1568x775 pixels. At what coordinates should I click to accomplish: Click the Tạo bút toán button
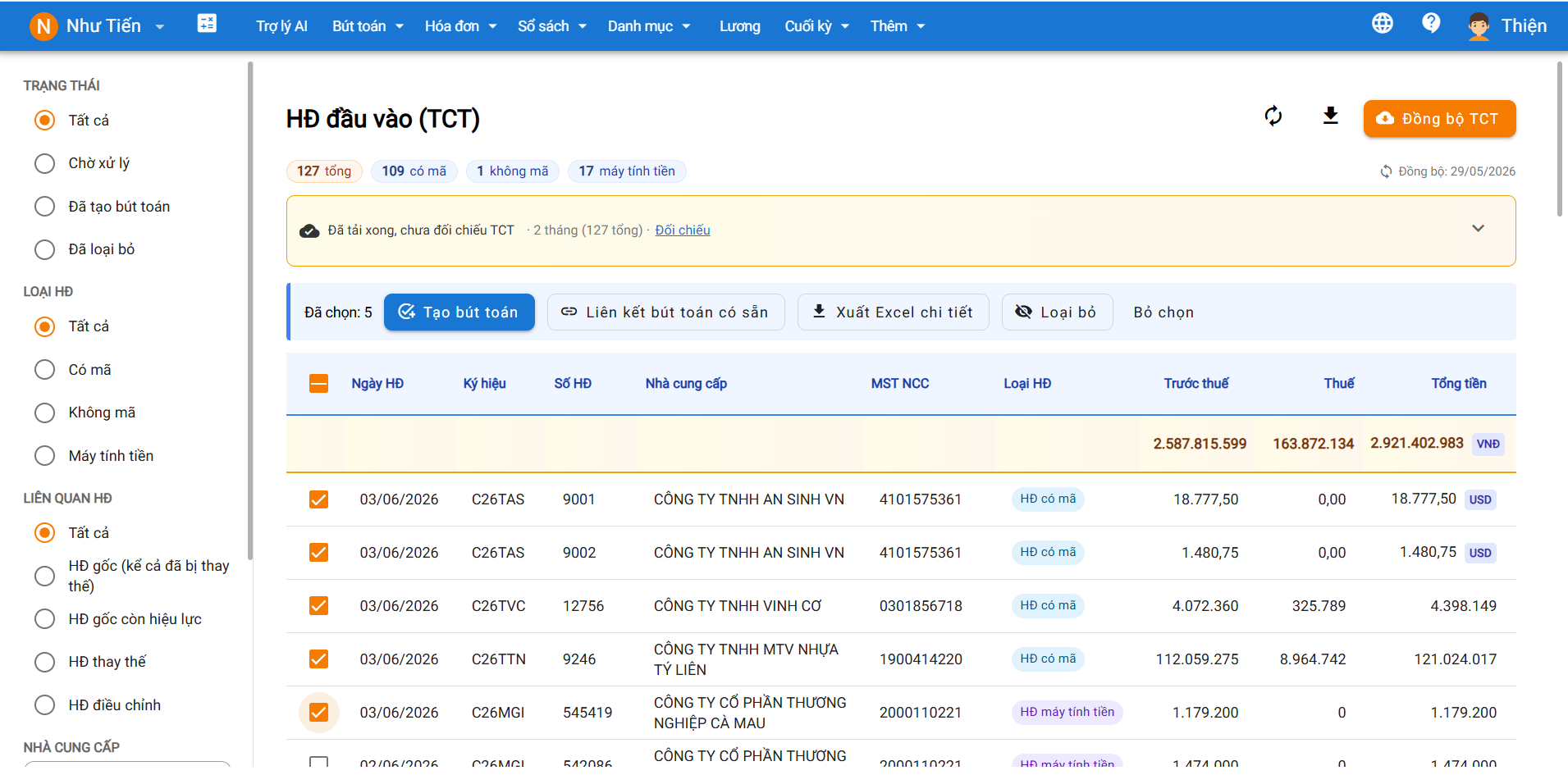(459, 312)
